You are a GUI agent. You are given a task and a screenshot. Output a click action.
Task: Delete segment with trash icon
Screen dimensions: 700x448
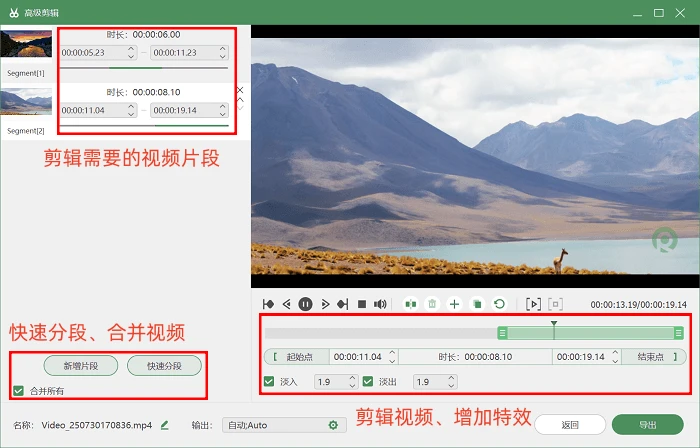(432, 304)
